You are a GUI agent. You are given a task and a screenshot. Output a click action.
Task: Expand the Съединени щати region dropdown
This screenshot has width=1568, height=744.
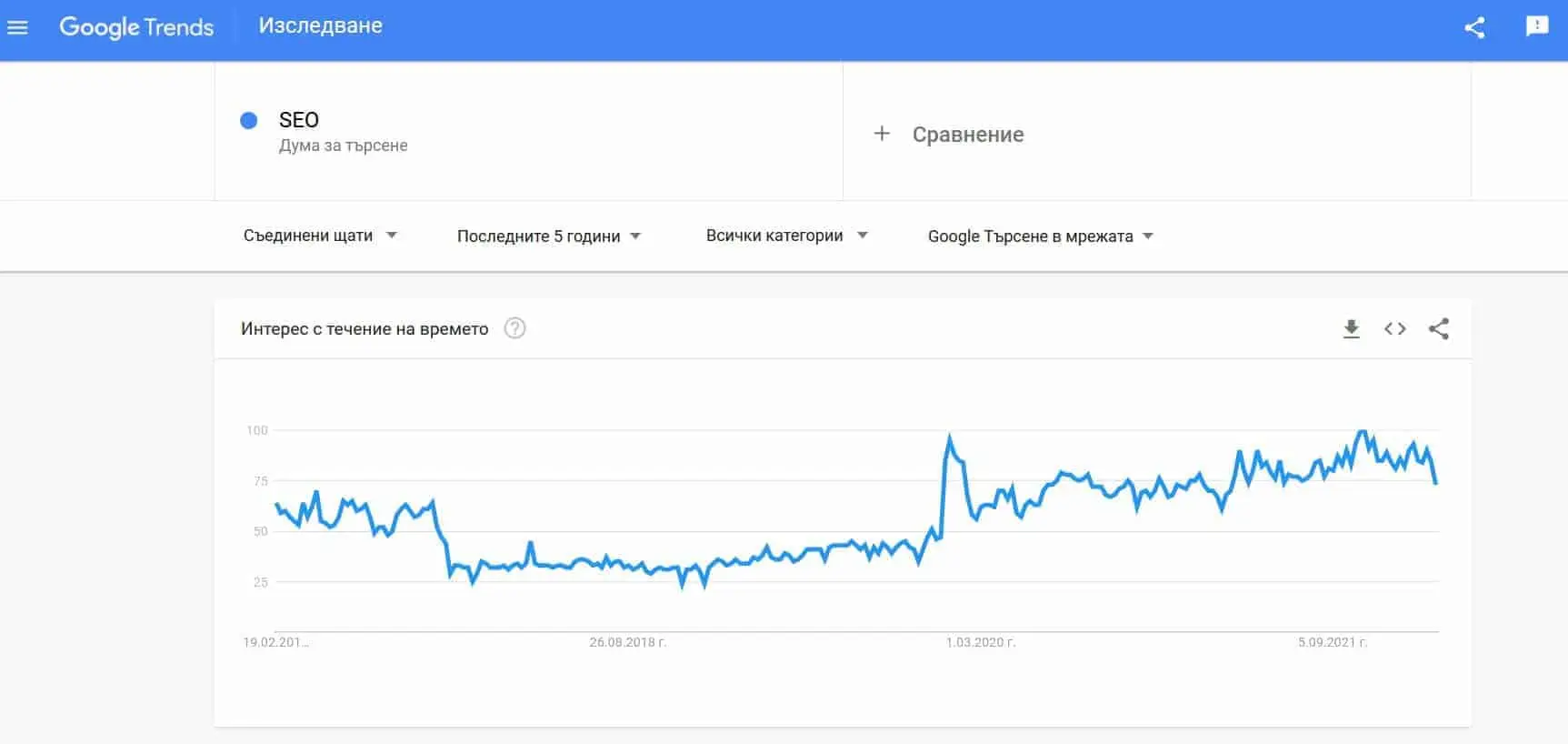[320, 236]
